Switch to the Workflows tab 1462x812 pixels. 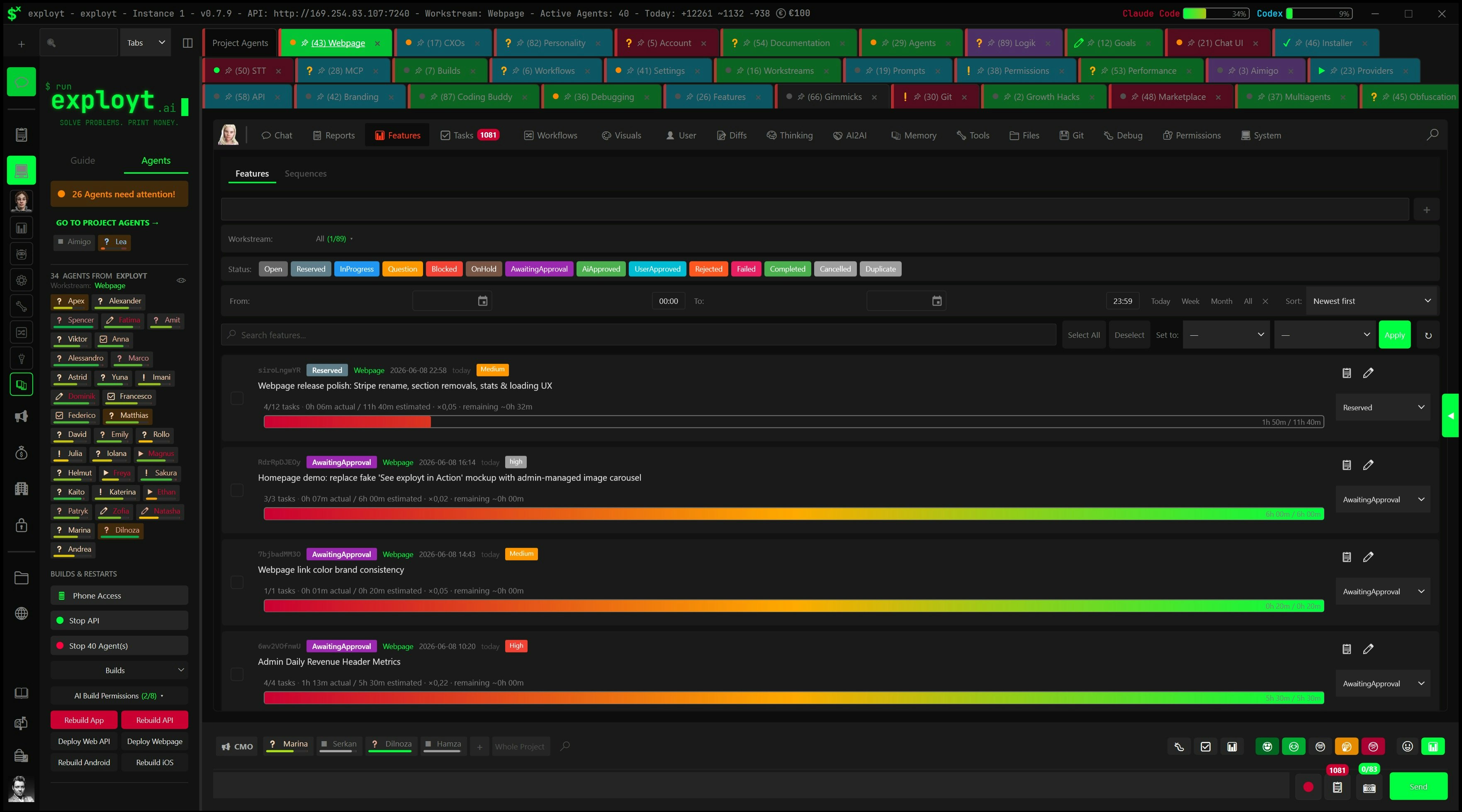point(550,136)
